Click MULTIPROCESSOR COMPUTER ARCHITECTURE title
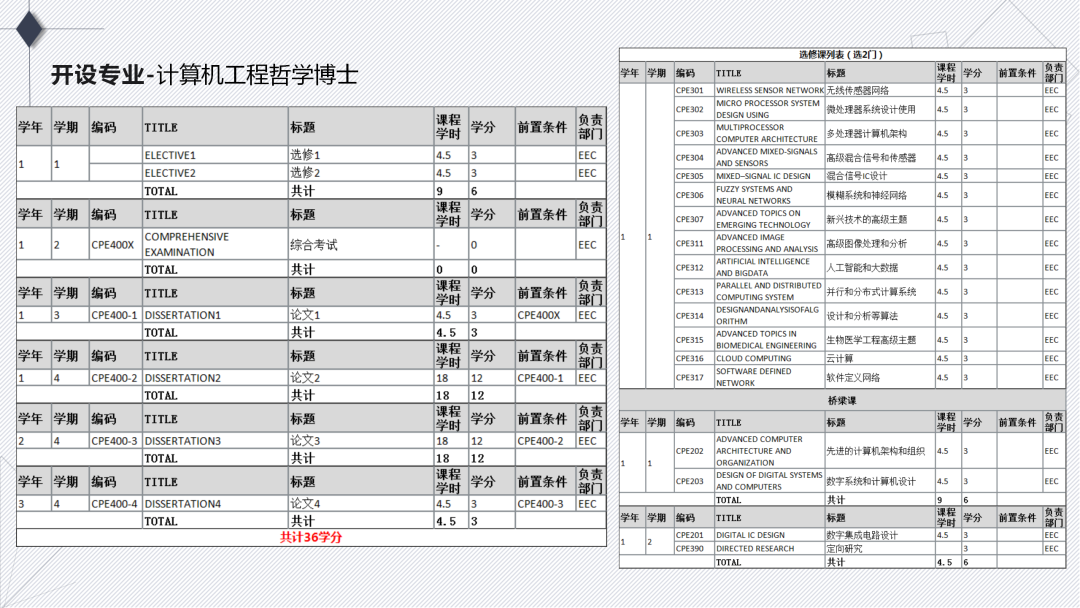This screenshot has width=1080, height=608. tap(767, 133)
